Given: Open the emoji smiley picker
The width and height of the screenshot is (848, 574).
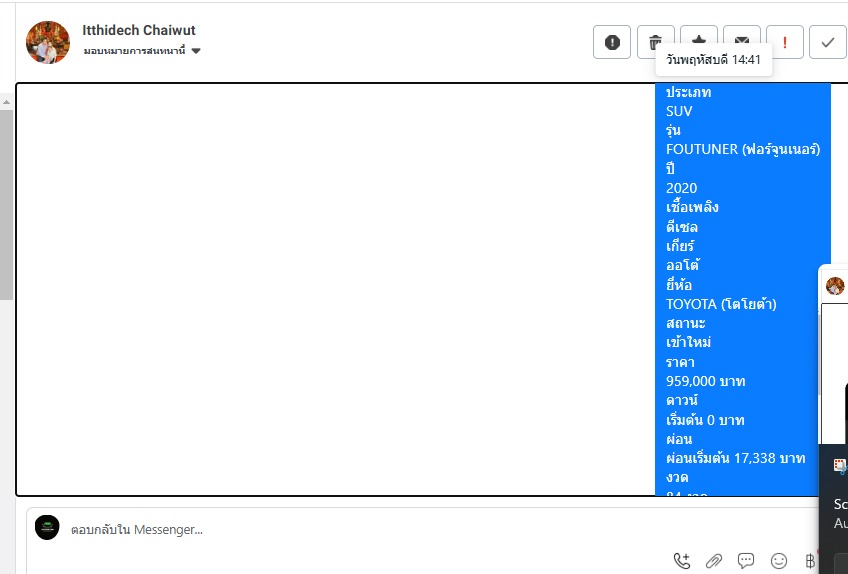Looking at the screenshot, I should [x=779, y=561].
